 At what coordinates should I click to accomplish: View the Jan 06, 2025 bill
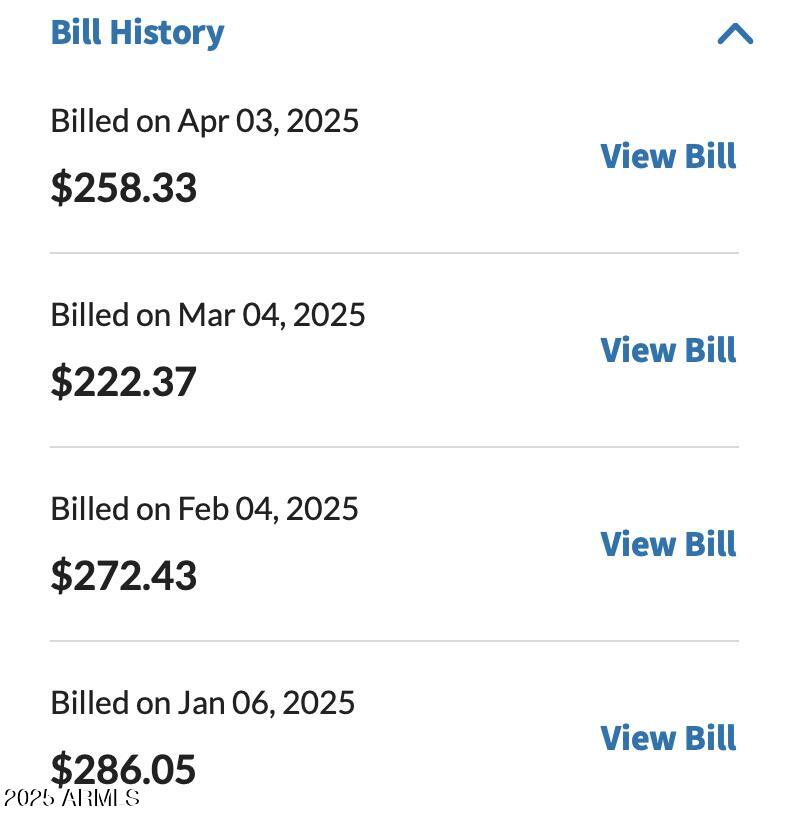pyautogui.click(x=668, y=738)
